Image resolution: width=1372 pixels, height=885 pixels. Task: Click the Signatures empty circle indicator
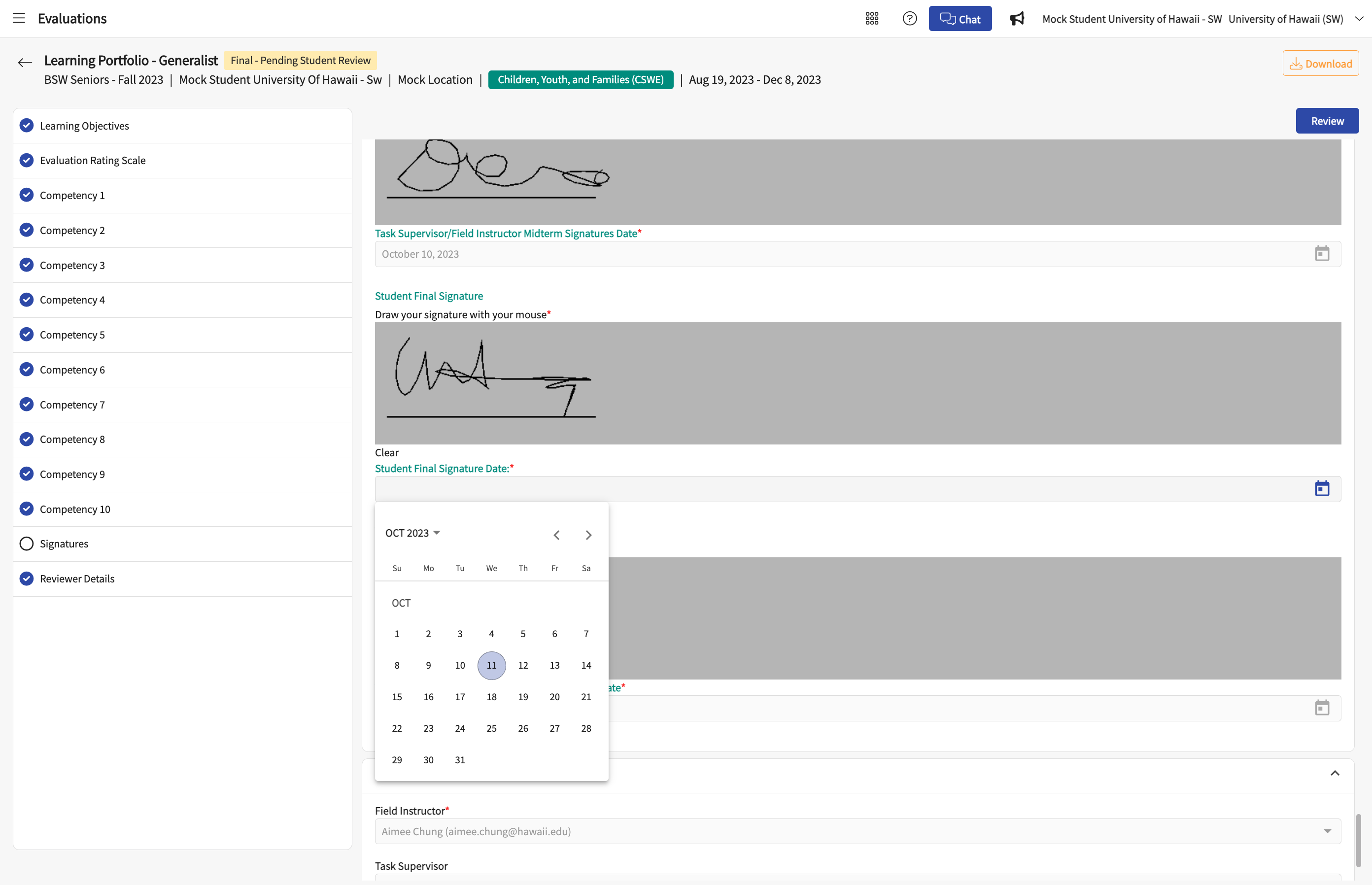point(27,544)
